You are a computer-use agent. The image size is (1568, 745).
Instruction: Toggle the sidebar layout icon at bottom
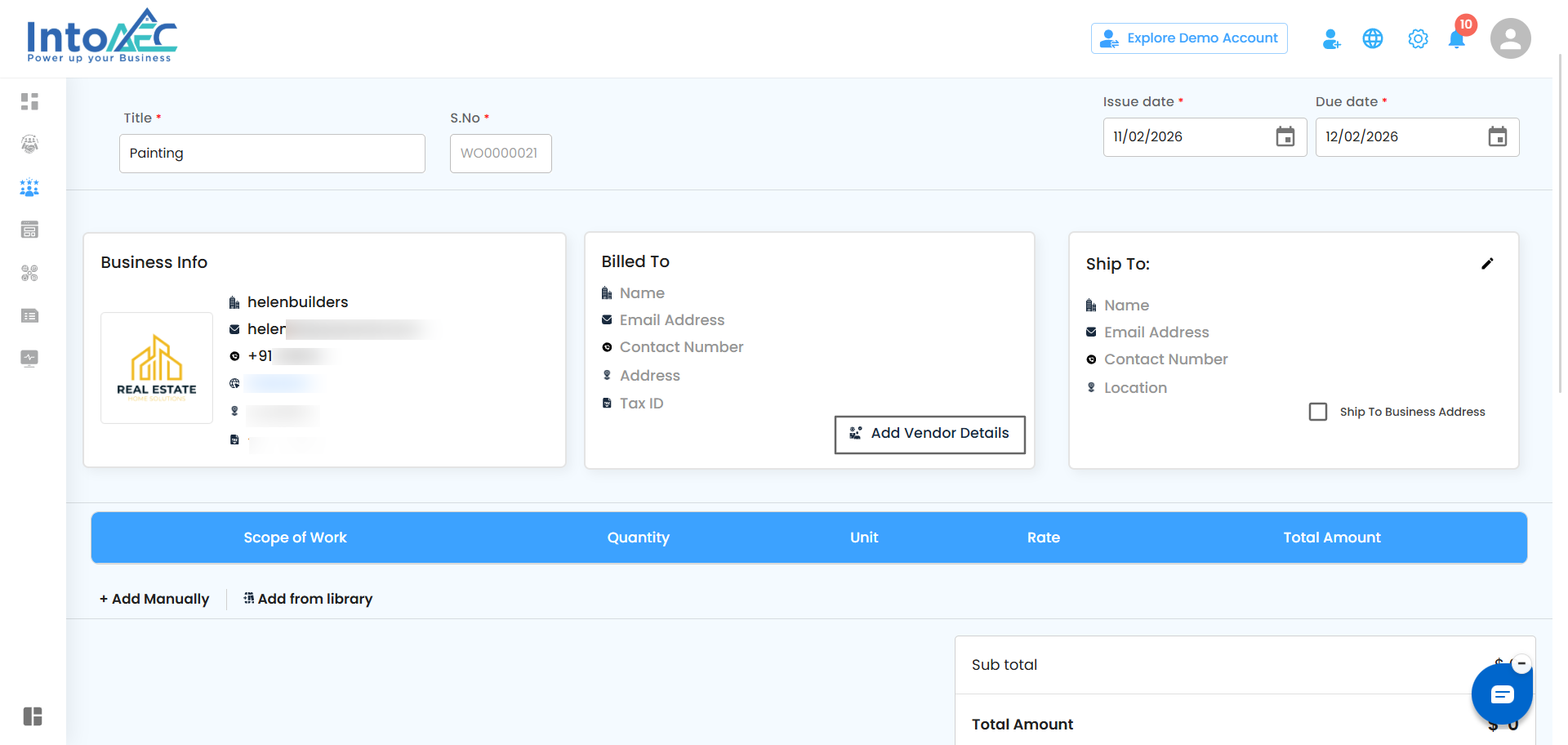tap(33, 716)
